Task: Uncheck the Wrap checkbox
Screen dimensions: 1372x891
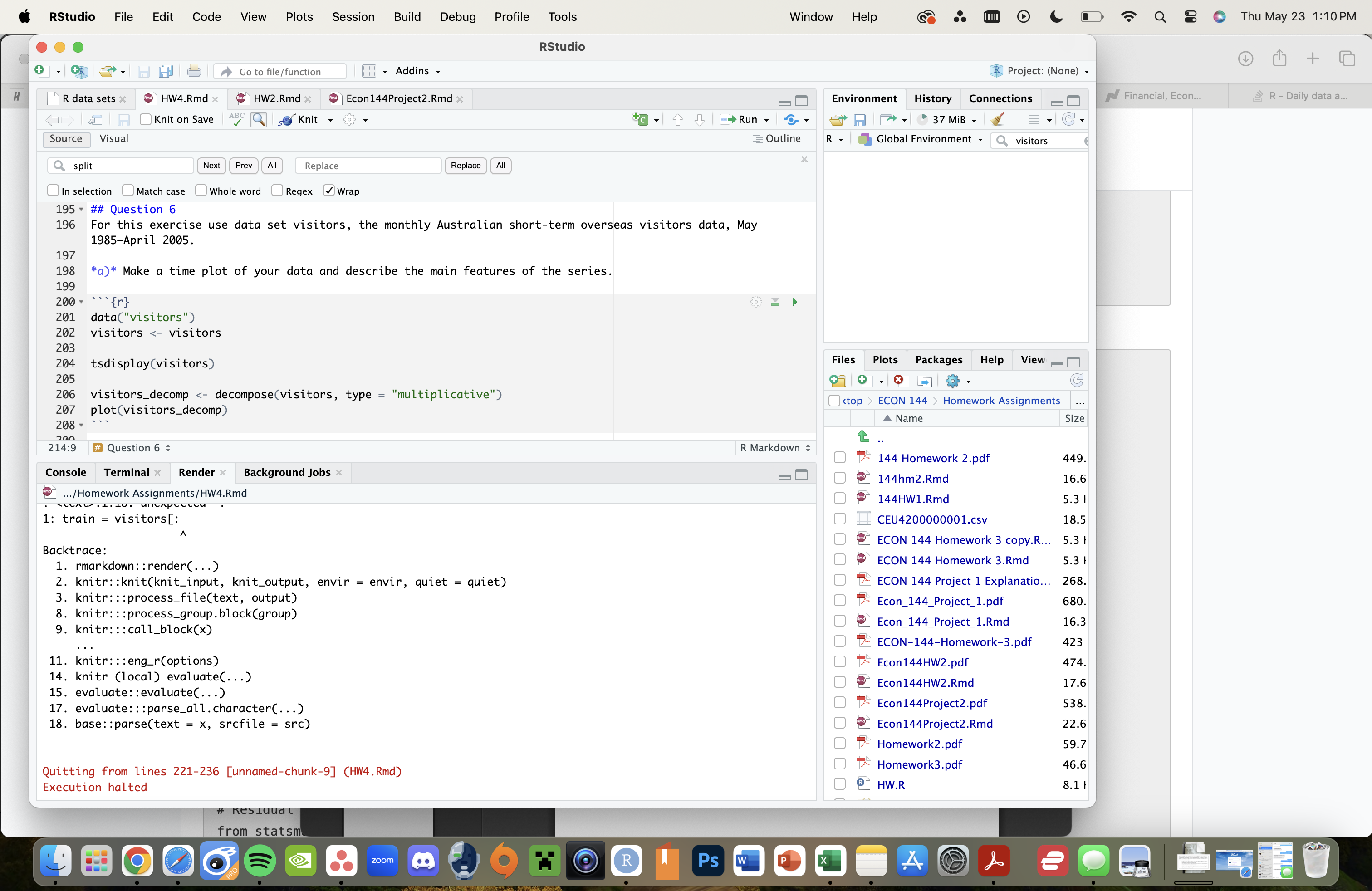Action: click(329, 190)
